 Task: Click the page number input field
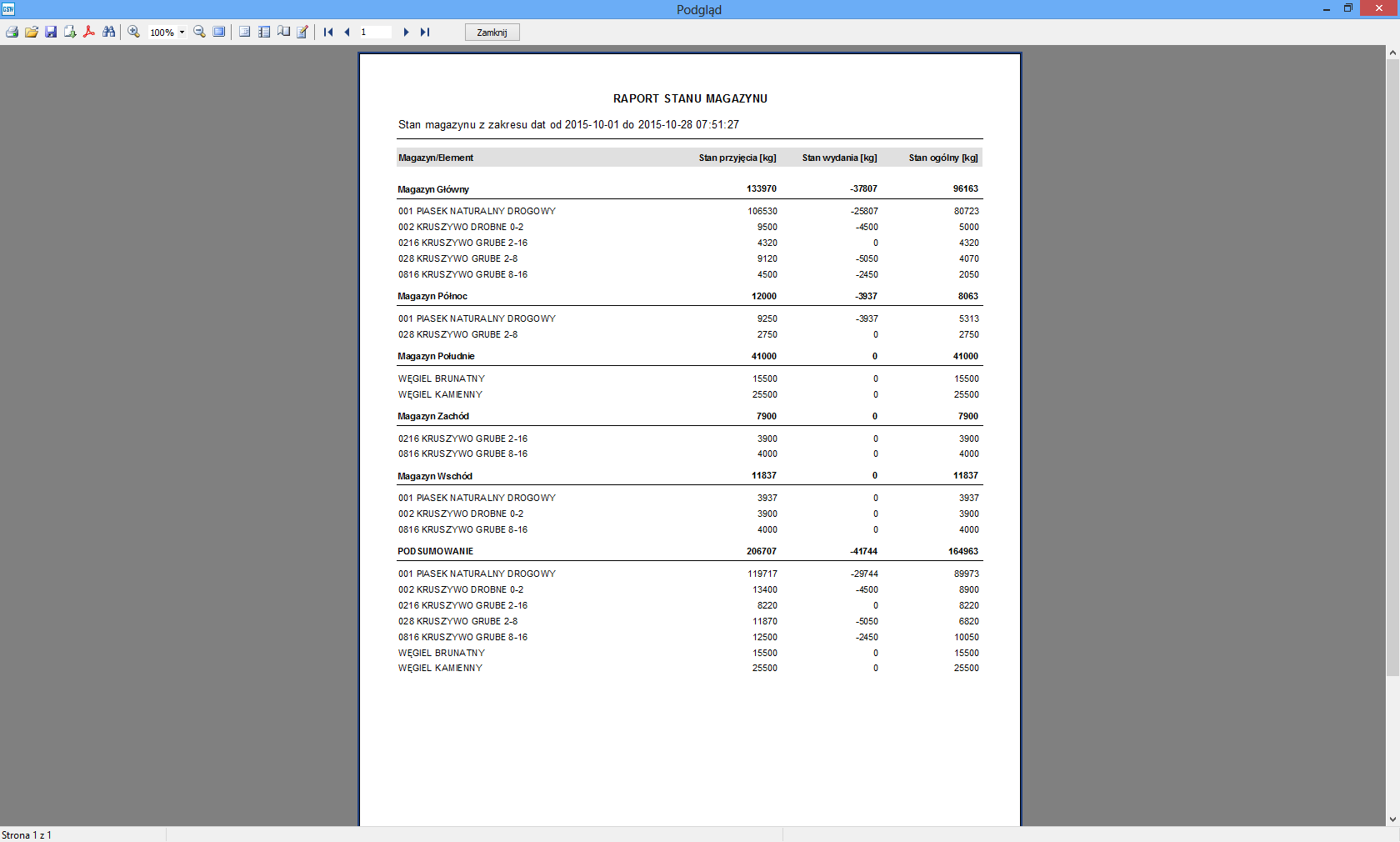click(374, 32)
